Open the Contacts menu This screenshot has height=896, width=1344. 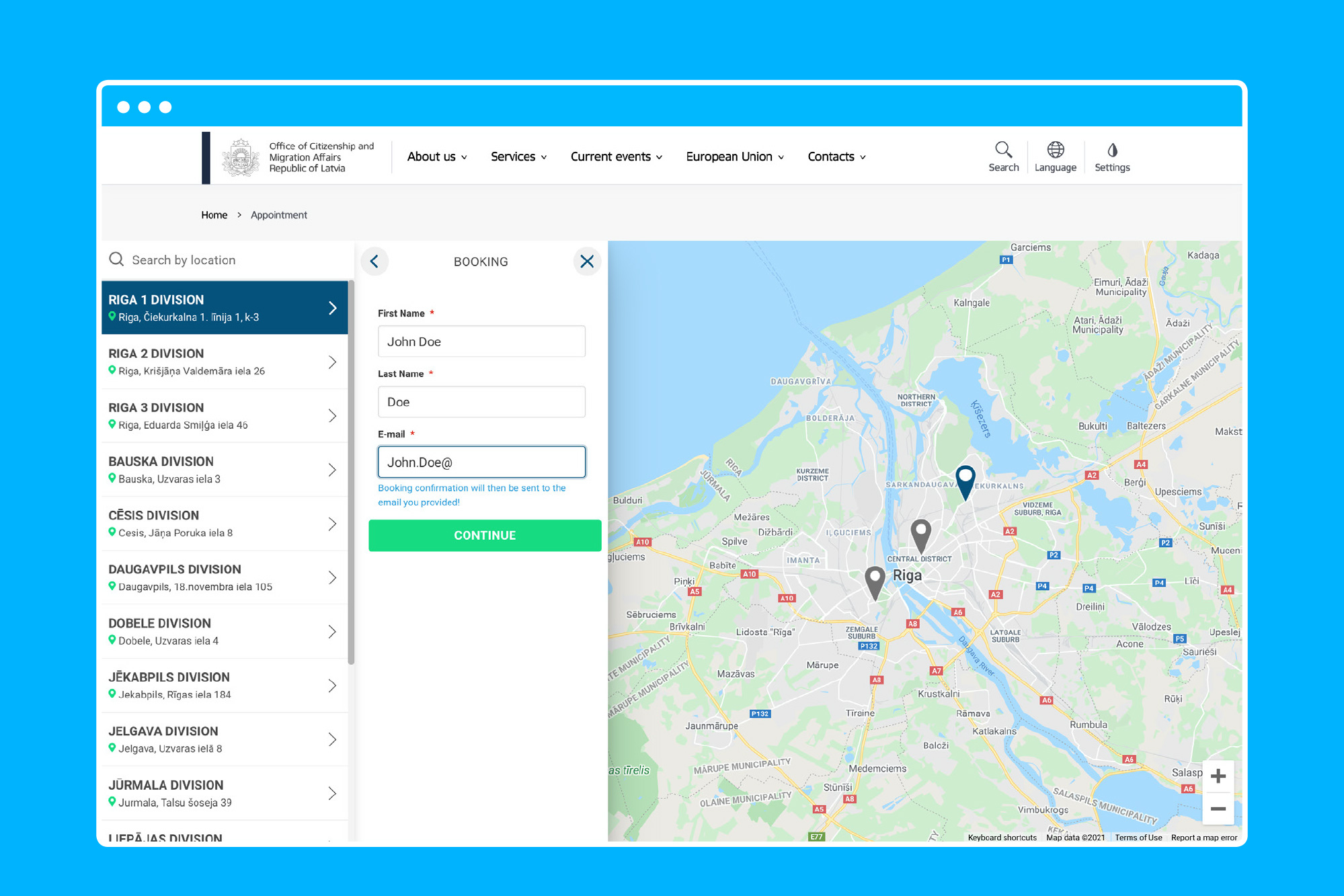tap(836, 157)
